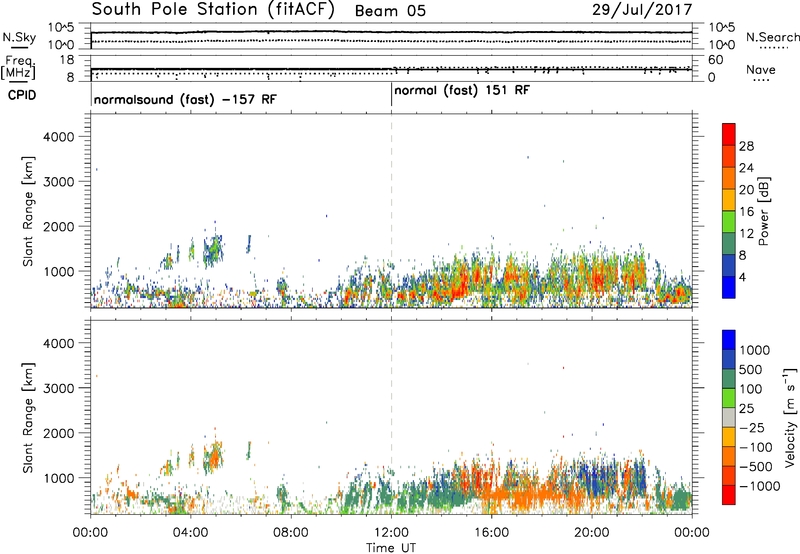Click the "12:00" time axis tick label

[391, 533]
